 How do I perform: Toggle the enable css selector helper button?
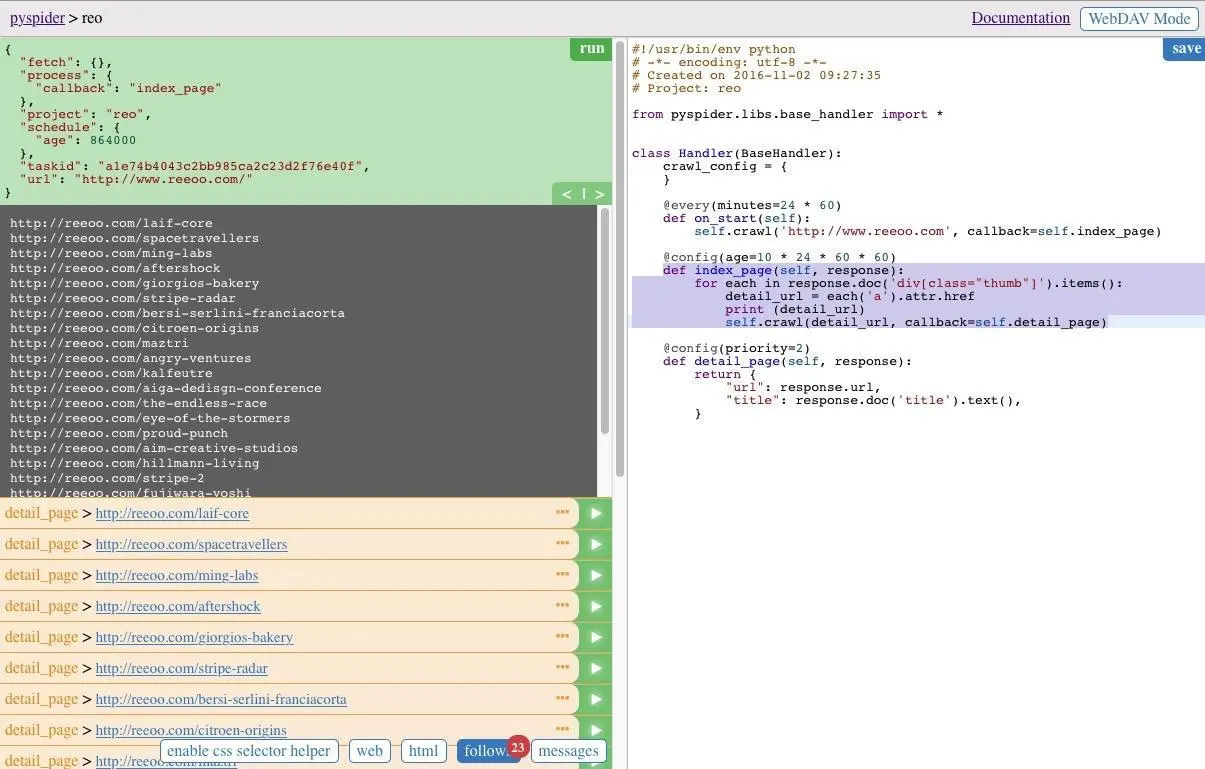click(x=248, y=751)
